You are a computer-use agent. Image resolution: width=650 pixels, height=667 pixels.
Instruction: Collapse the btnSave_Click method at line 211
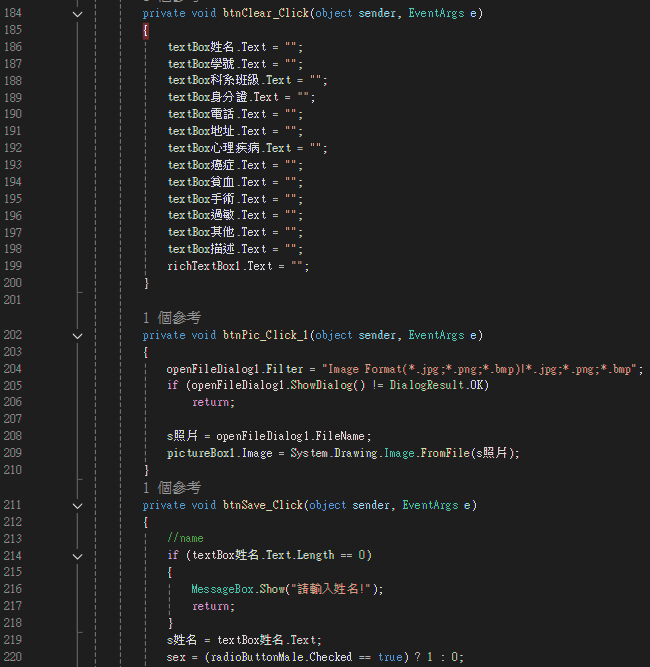(x=77, y=506)
